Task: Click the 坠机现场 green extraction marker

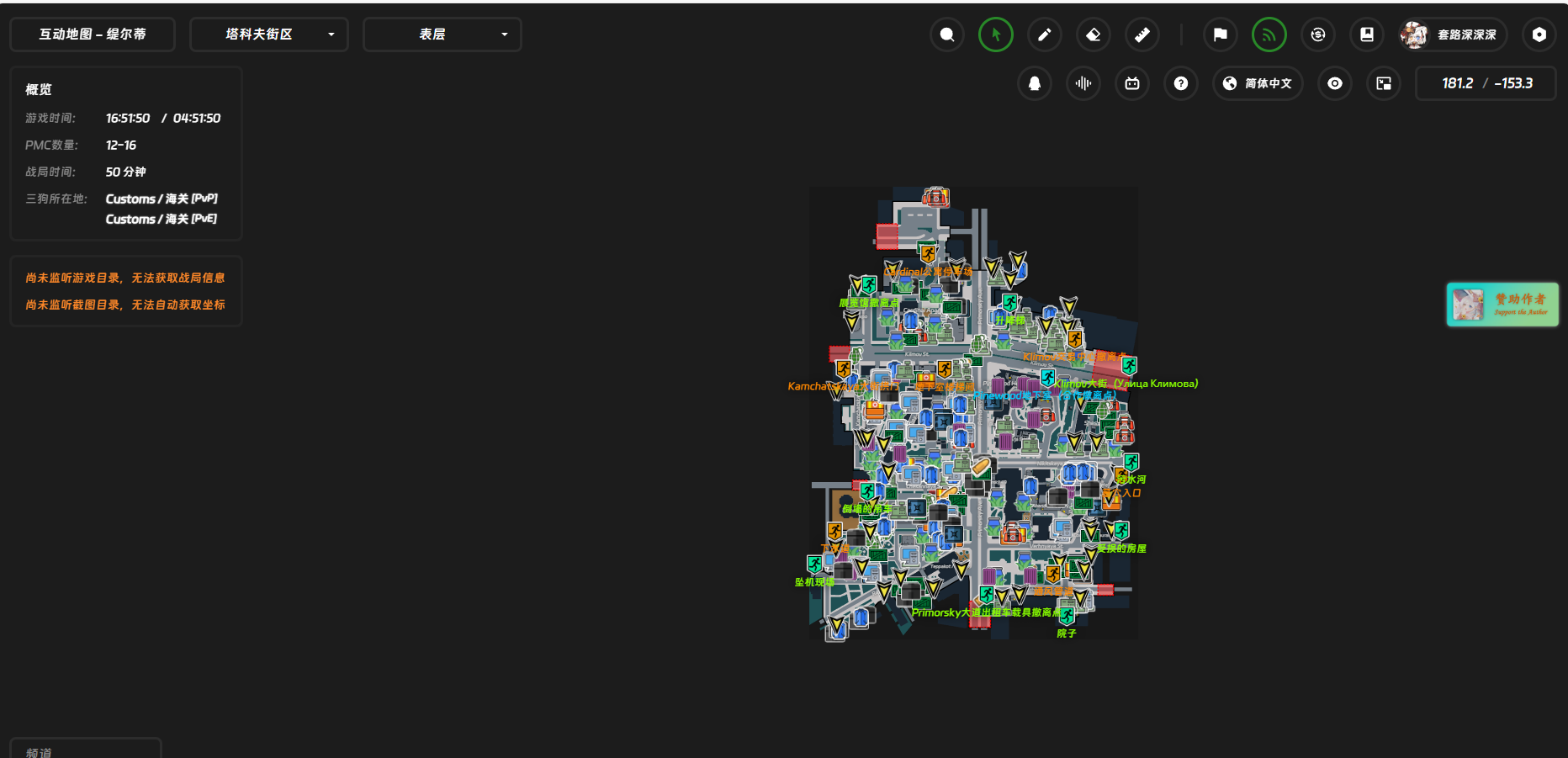Action: coord(814,565)
